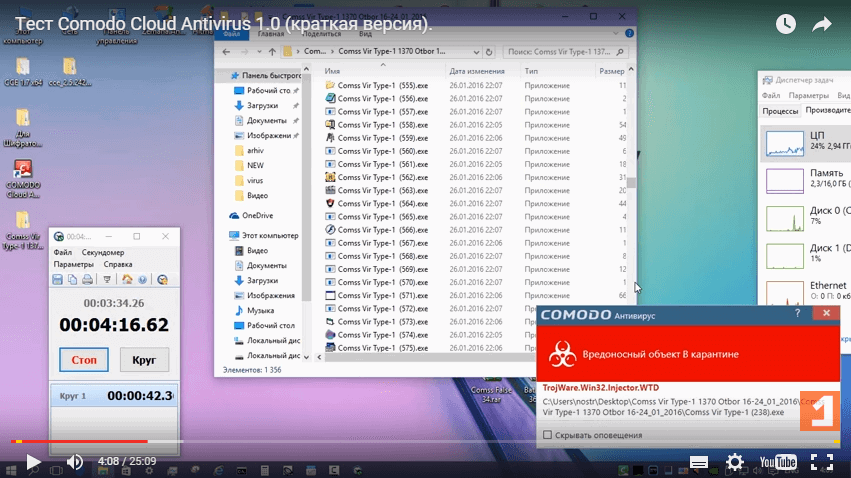Open COMODO Cloud Antivirus desktop icon
Screen dimensions: 851x478
point(23,179)
